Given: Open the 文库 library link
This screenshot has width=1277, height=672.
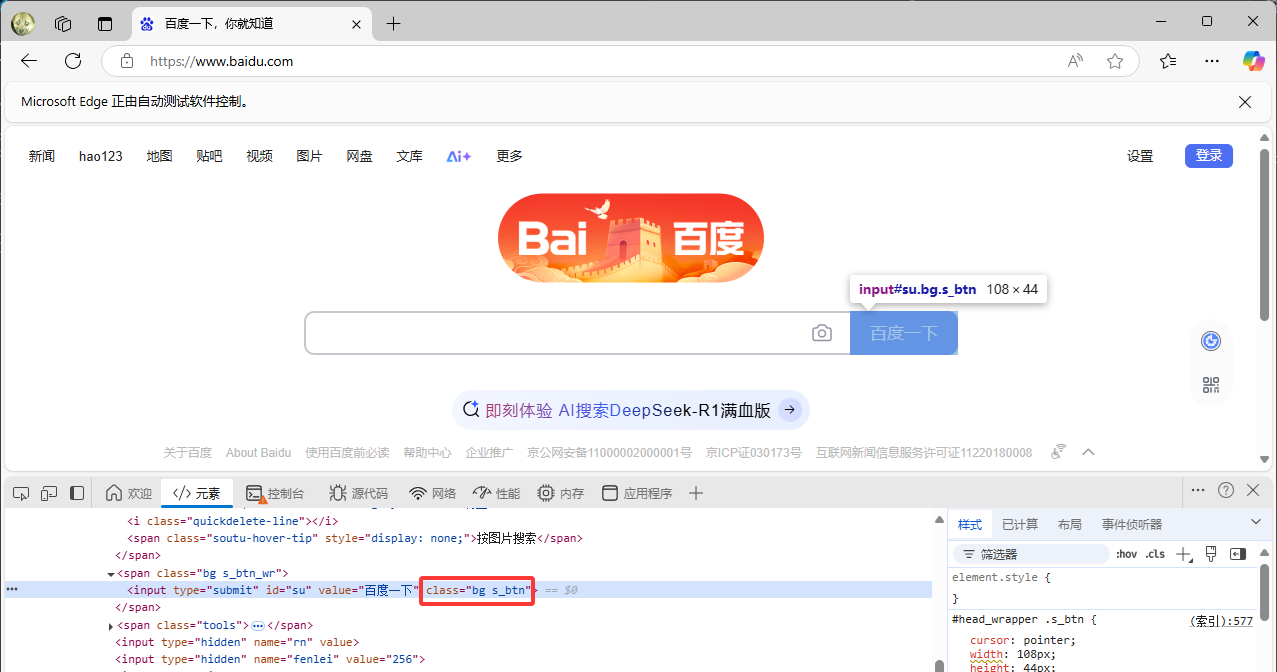Looking at the screenshot, I should 409,156.
